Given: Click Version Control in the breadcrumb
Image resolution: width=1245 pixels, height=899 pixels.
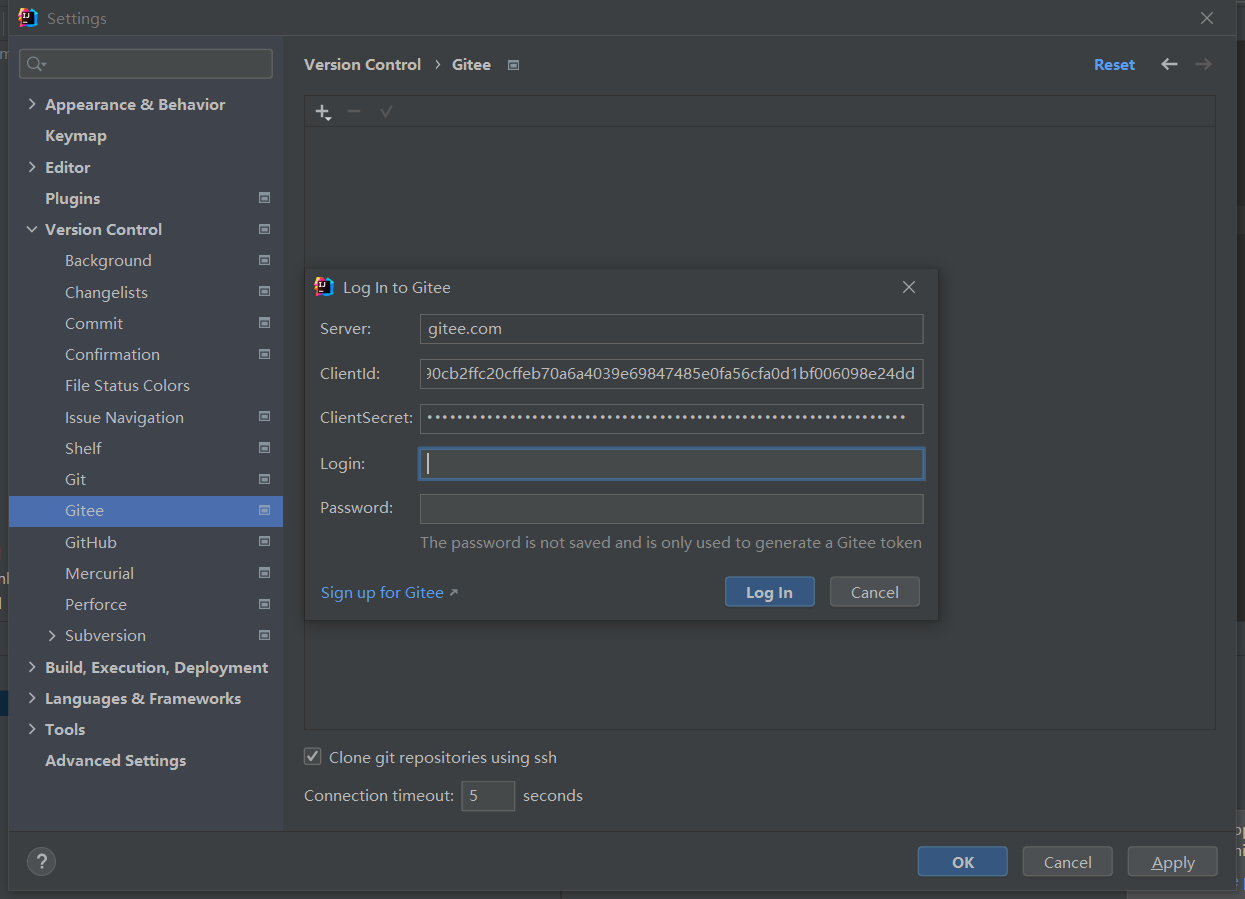Looking at the screenshot, I should click(x=362, y=64).
